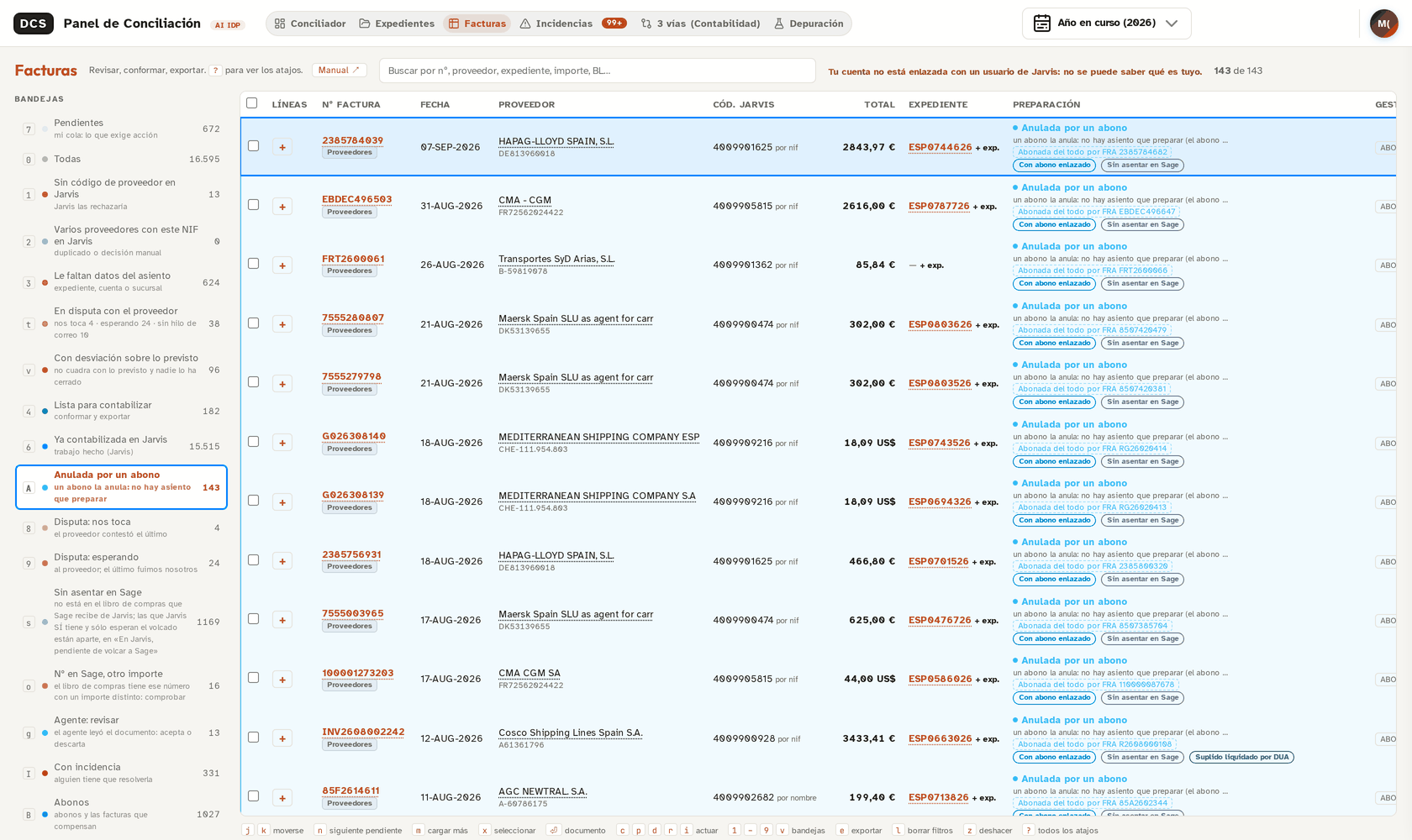Select the Pendientes inbox
Viewport: 1412px width, 840px height.
pyautogui.click(x=121, y=129)
